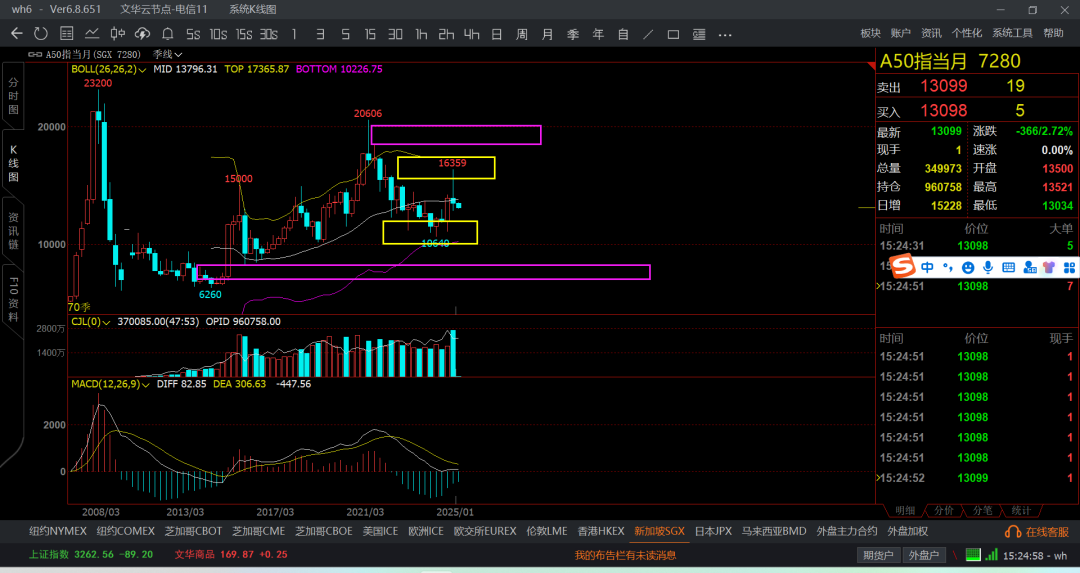Open the 资讯 menu

pyautogui.click(x=931, y=33)
